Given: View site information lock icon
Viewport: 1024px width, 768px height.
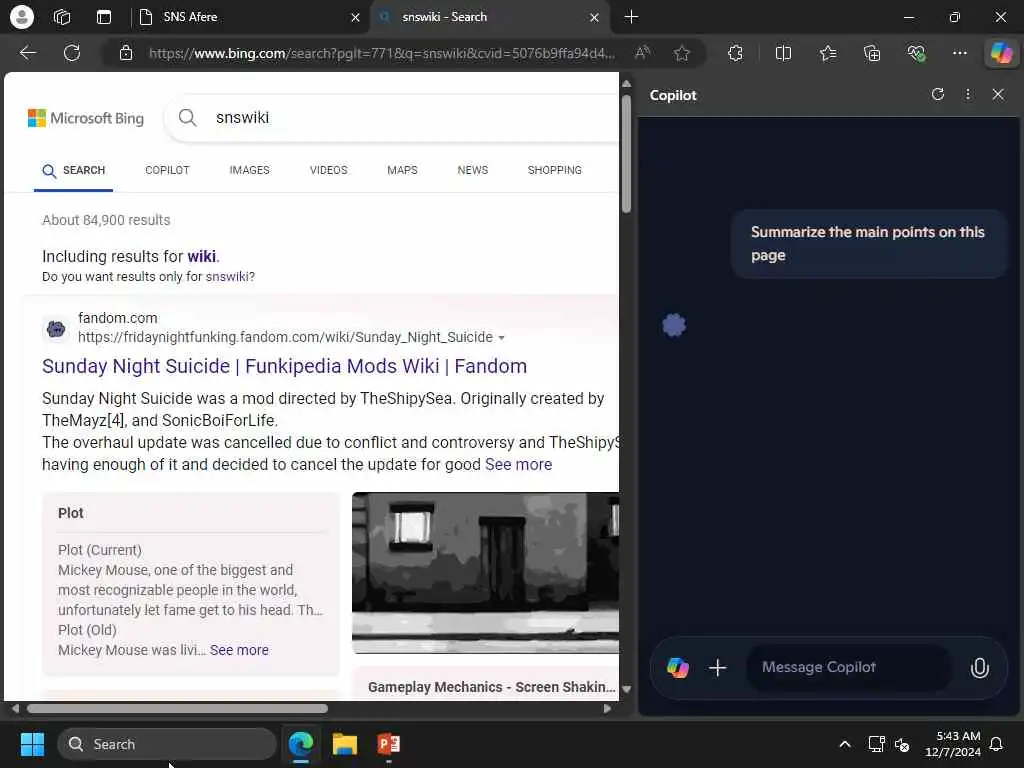Looking at the screenshot, I should [x=126, y=53].
